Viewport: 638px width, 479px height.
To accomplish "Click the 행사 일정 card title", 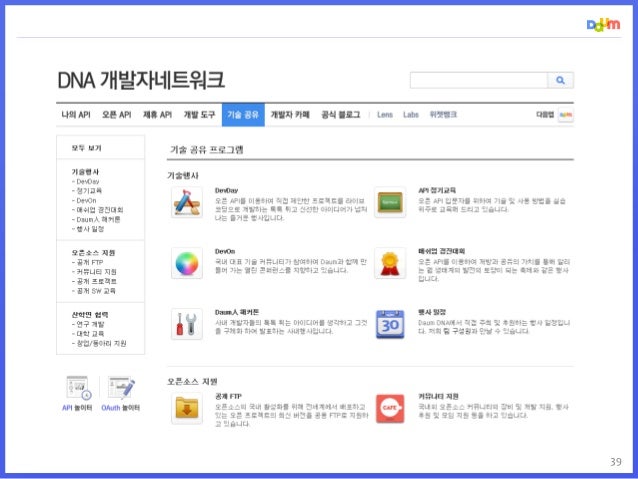I will pyautogui.click(x=432, y=312).
